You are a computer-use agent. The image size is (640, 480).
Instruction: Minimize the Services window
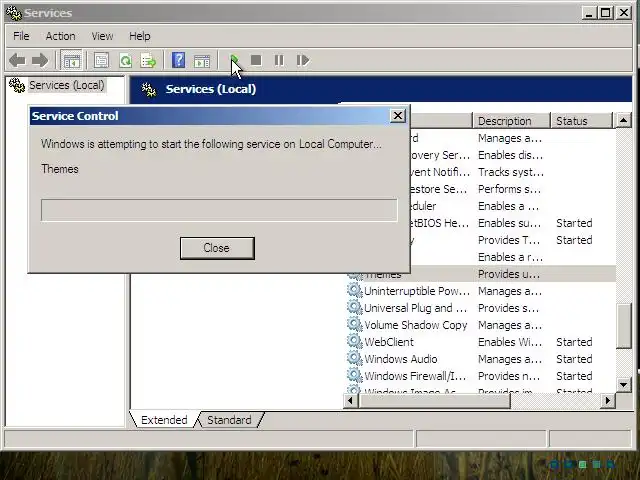point(589,13)
